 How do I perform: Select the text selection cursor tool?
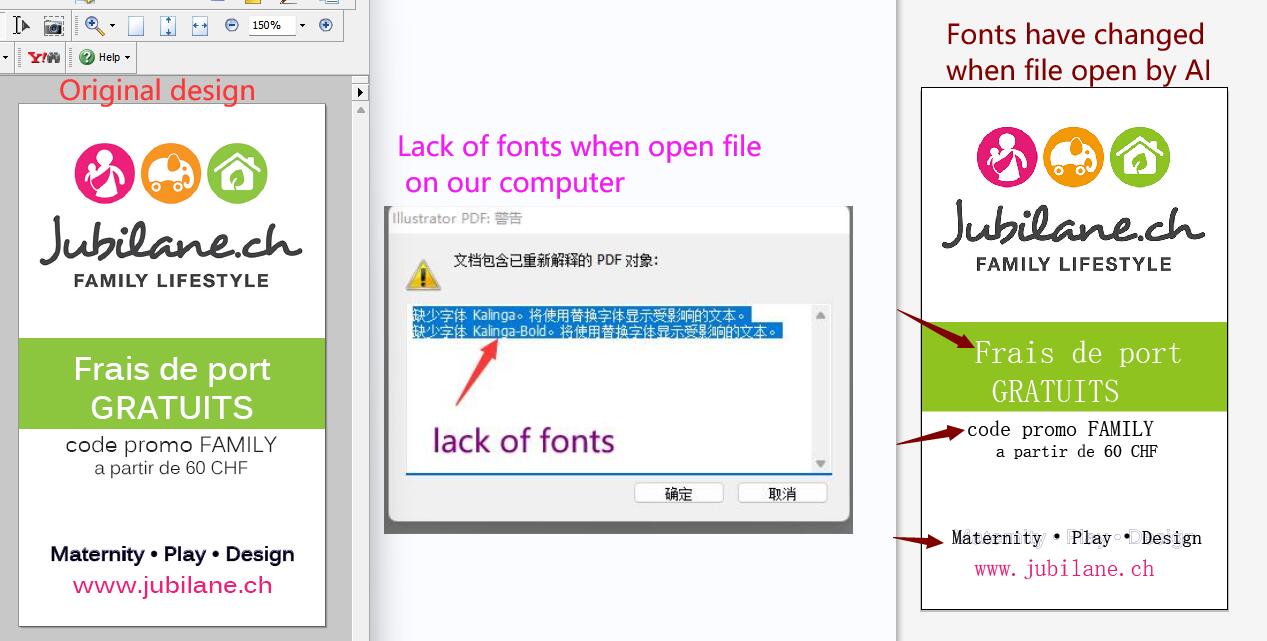(21, 25)
